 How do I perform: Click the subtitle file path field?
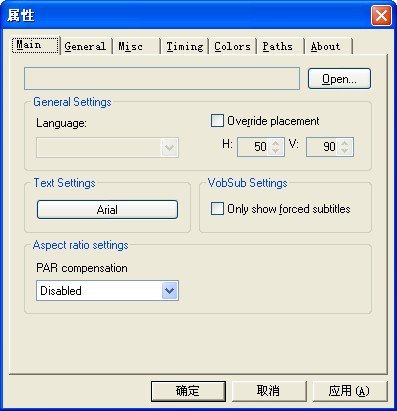[x=162, y=79]
